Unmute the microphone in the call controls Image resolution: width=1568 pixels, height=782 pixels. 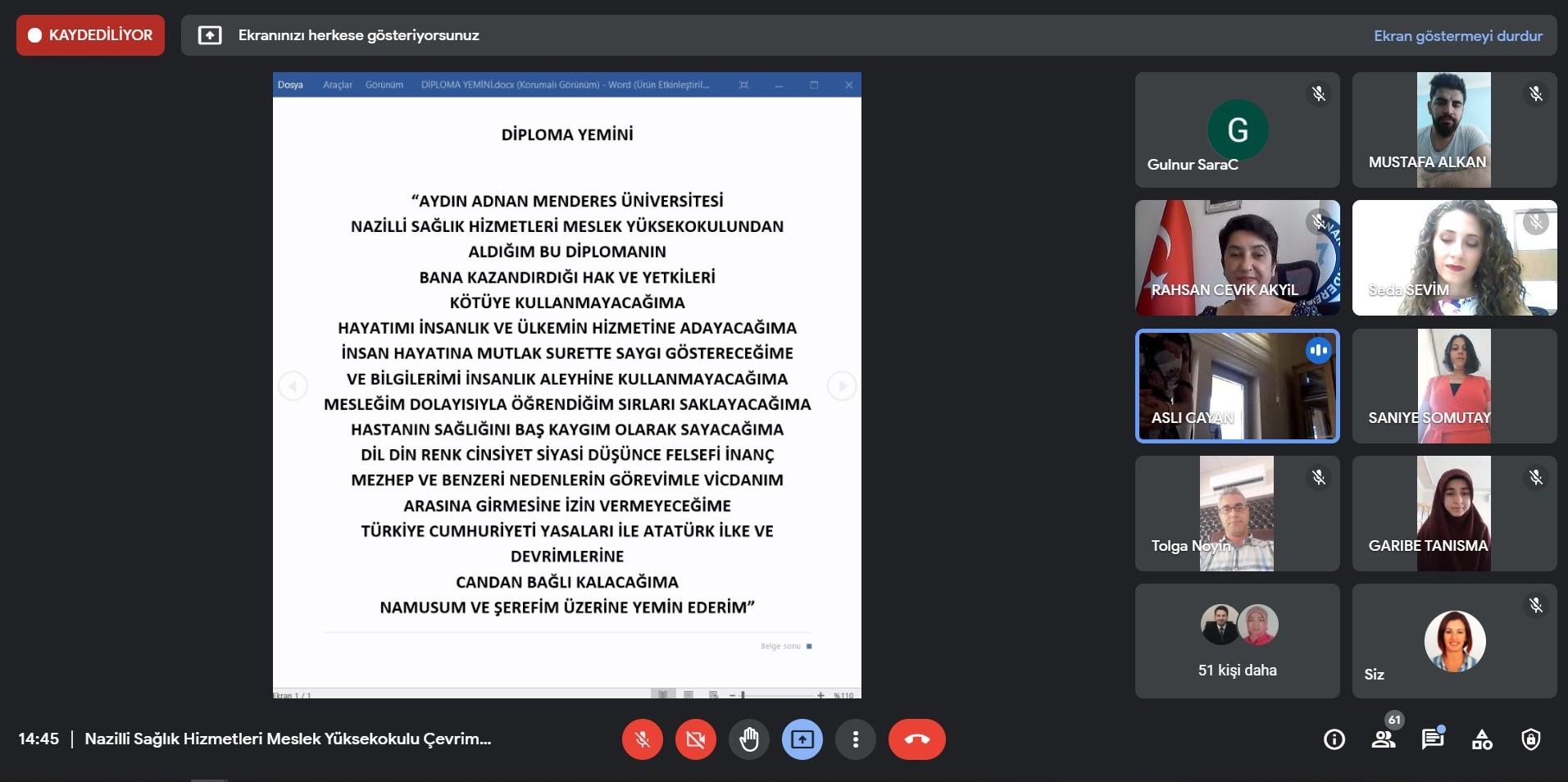click(643, 739)
